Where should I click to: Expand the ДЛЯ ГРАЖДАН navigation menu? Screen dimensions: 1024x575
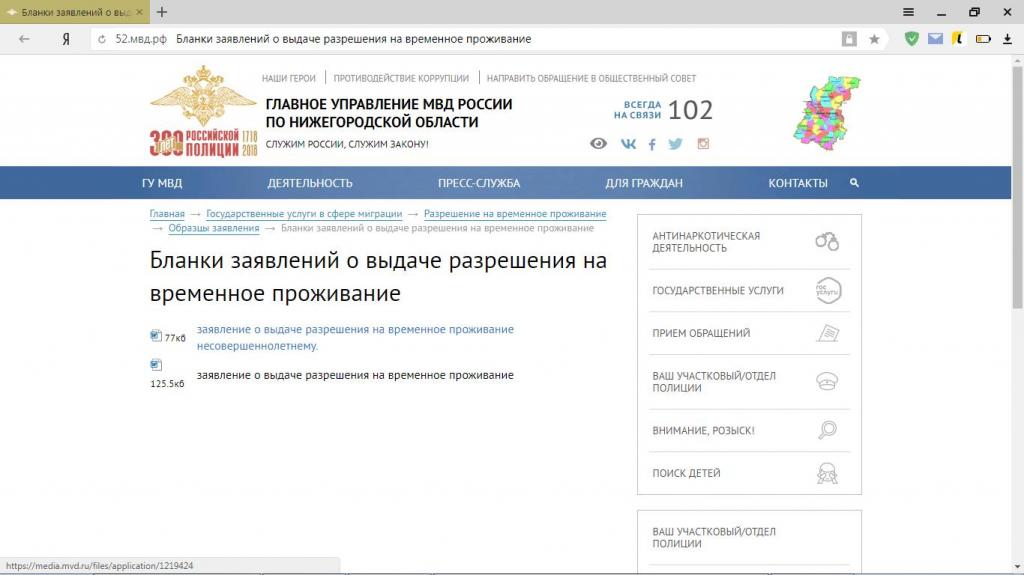point(644,183)
